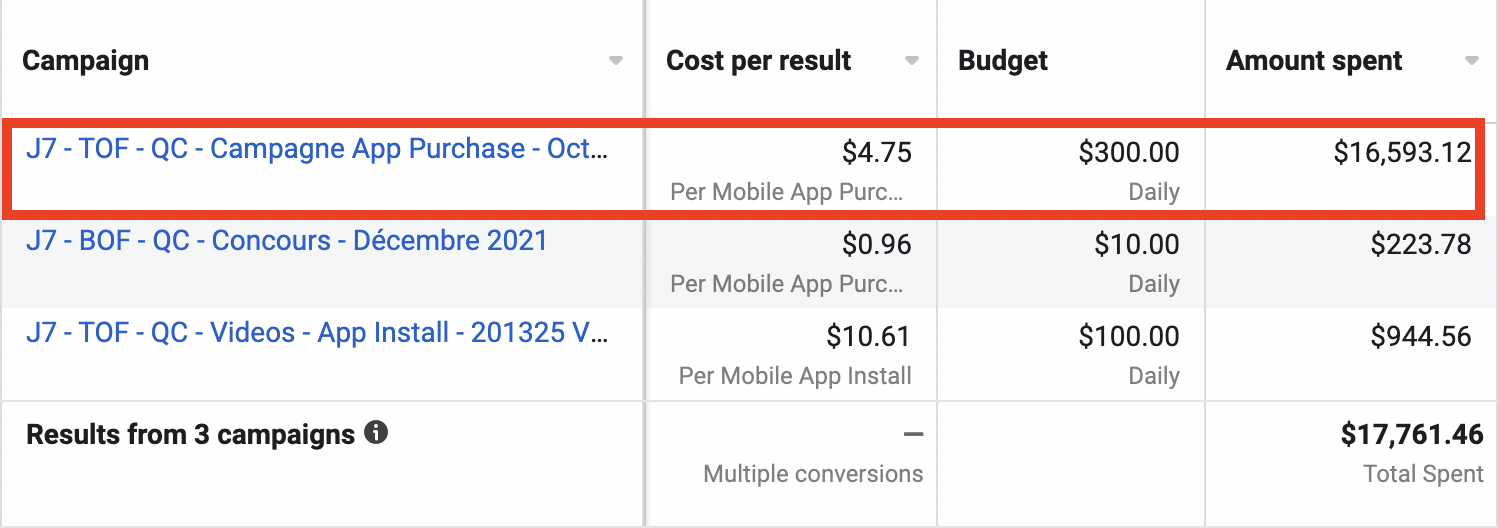
Task: Click the $4.75 cost per result value
Action: 876,153
